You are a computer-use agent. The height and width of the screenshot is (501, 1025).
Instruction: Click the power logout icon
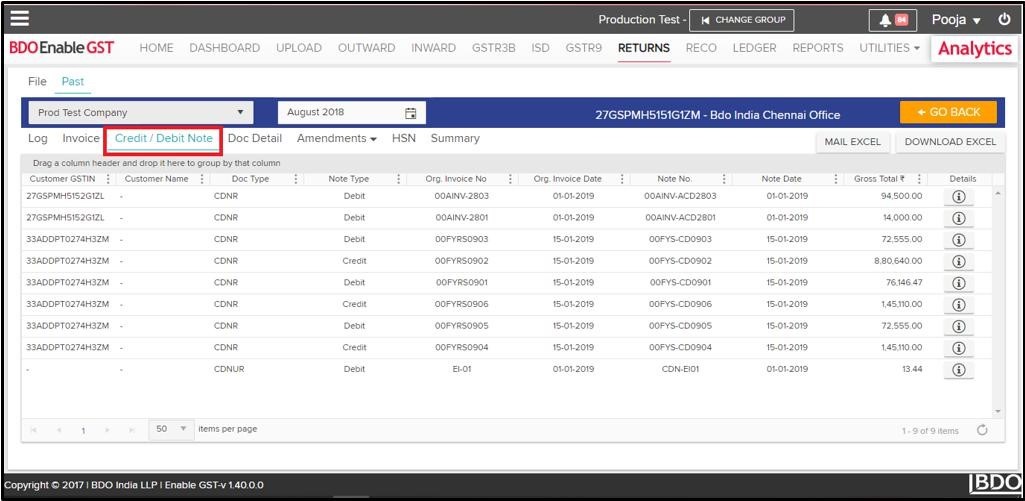click(x=1004, y=19)
